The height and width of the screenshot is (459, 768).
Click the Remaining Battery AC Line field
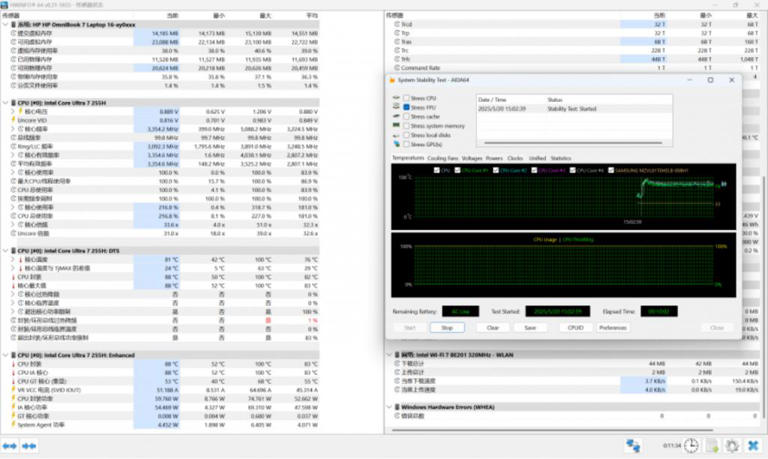click(460, 311)
